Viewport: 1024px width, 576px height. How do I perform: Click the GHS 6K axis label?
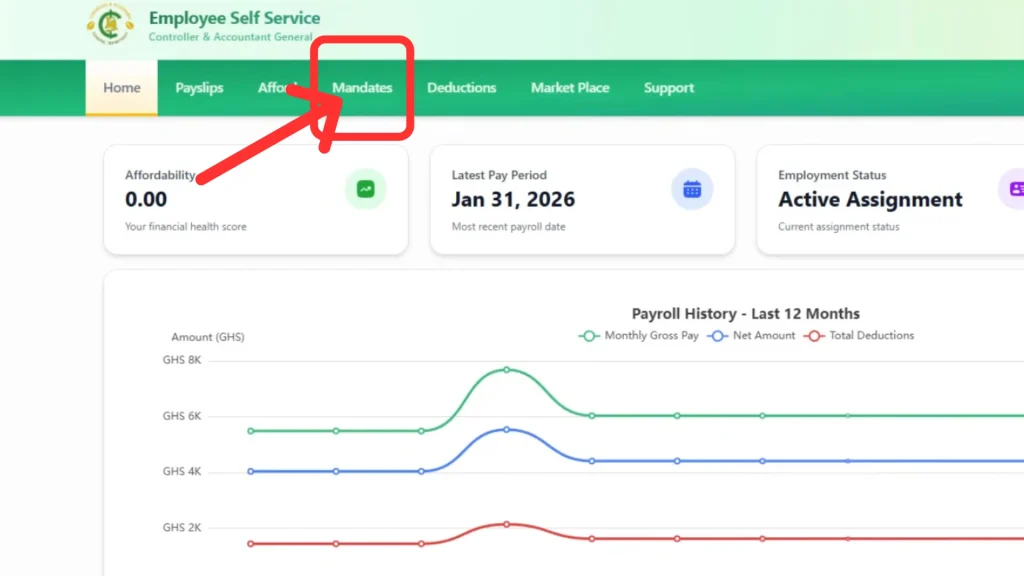click(182, 416)
